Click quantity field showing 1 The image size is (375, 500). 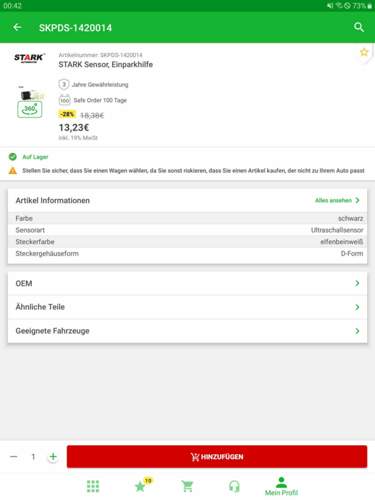(33, 456)
